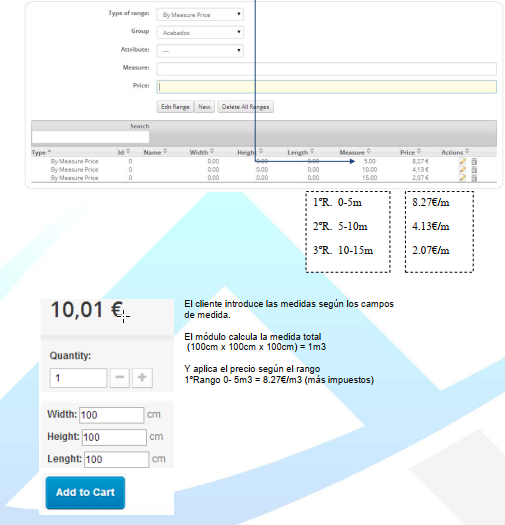Edit the 8,27 € range row
The width and height of the screenshot is (505, 525).
tap(462, 161)
